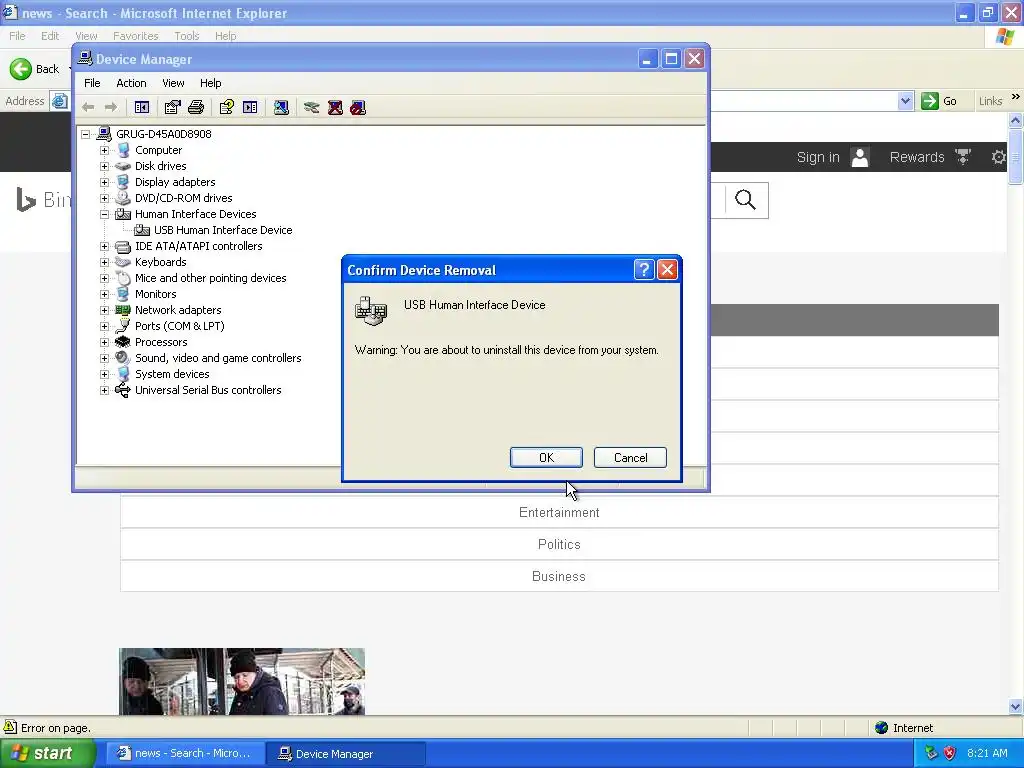Collapse the GRUG-D45A0D8908 root node
Viewport: 1024px width, 768px height.
pos(86,134)
